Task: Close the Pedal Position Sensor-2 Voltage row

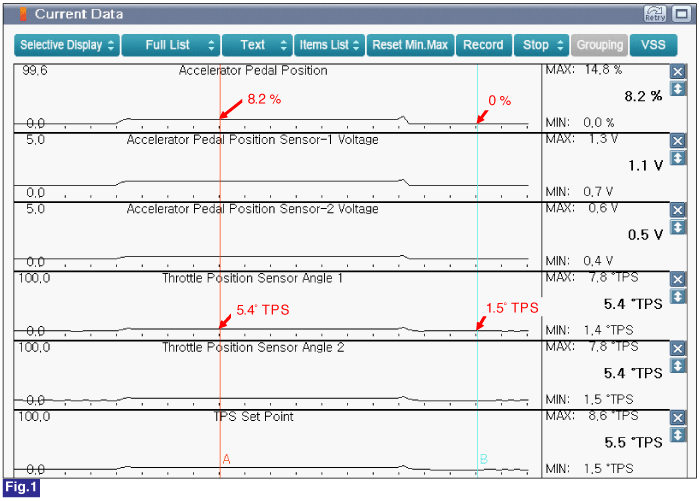Action: 678,210
